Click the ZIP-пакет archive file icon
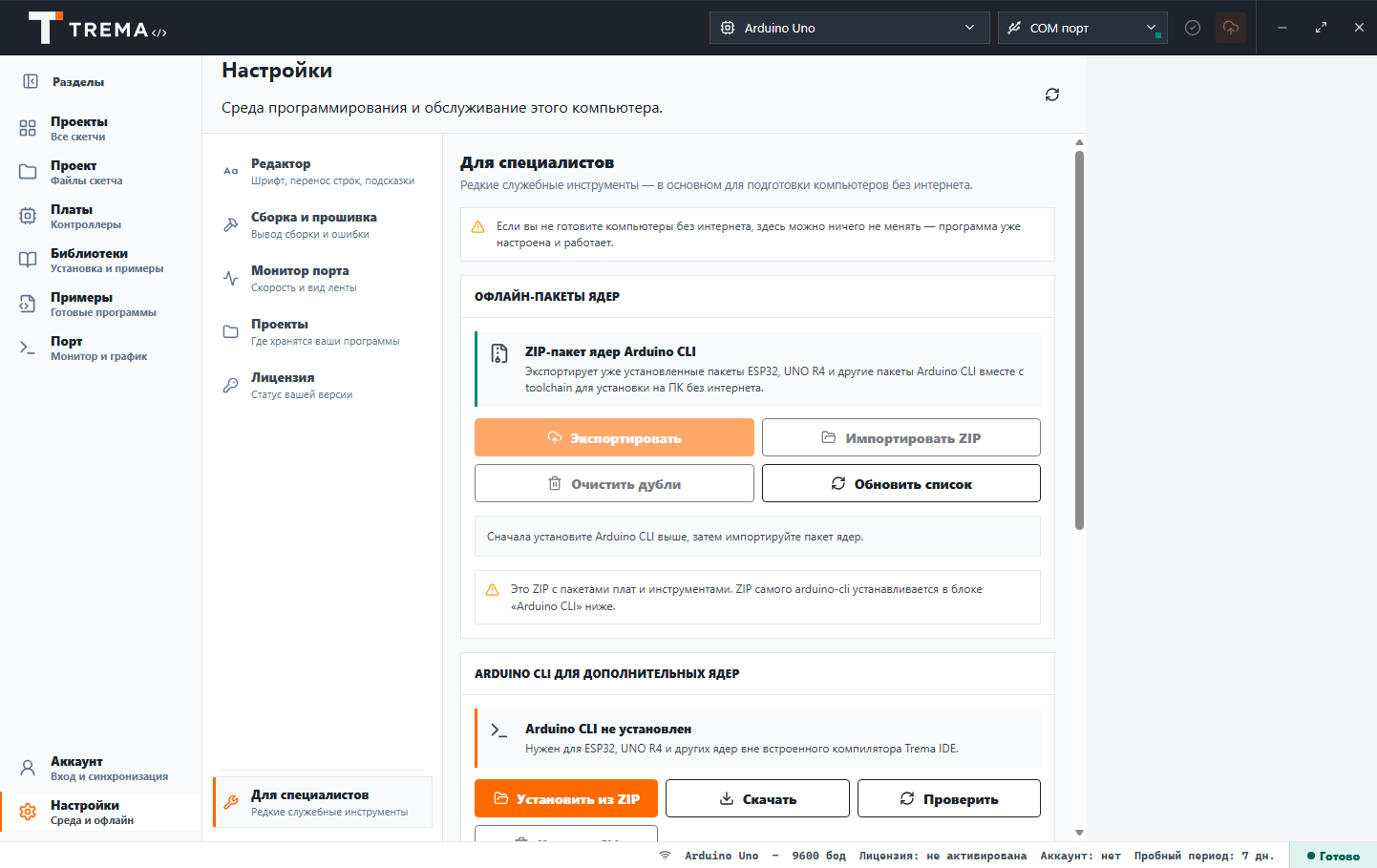 [x=499, y=353]
